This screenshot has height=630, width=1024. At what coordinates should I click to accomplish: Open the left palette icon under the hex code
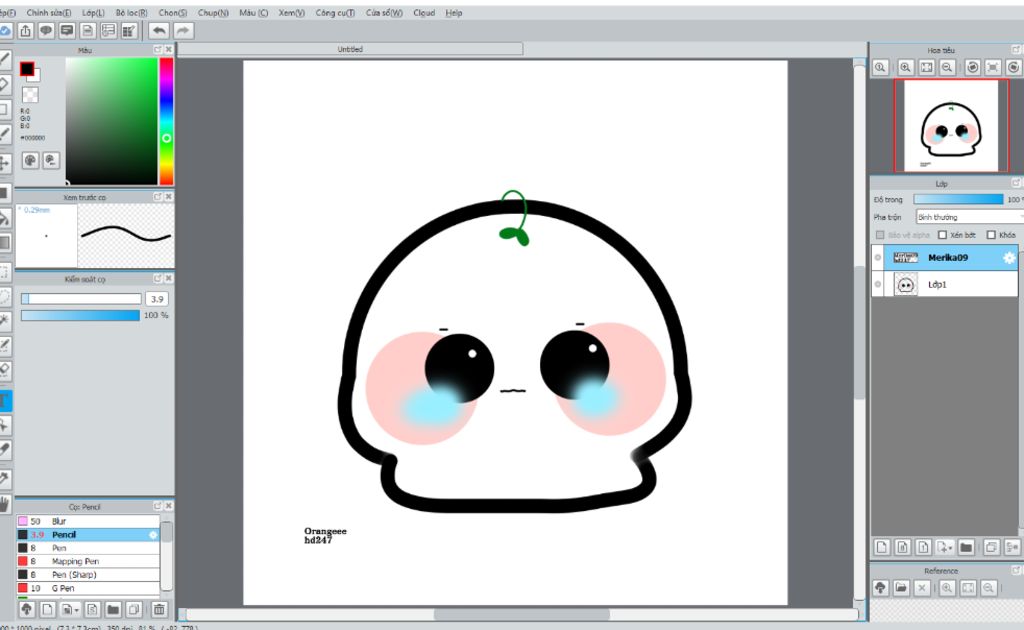(x=30, y=160)
